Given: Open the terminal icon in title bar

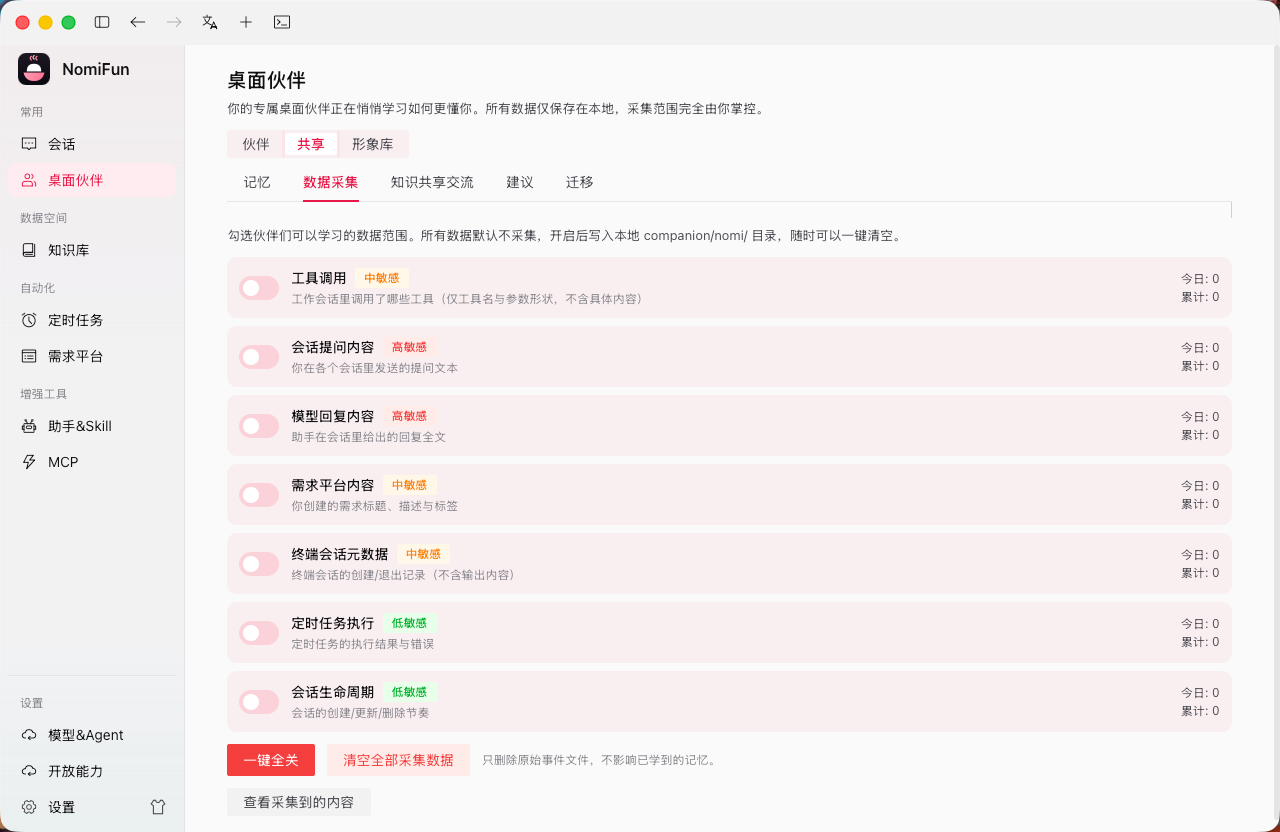Looking at the screenshot, I should (x=282, y=22).
